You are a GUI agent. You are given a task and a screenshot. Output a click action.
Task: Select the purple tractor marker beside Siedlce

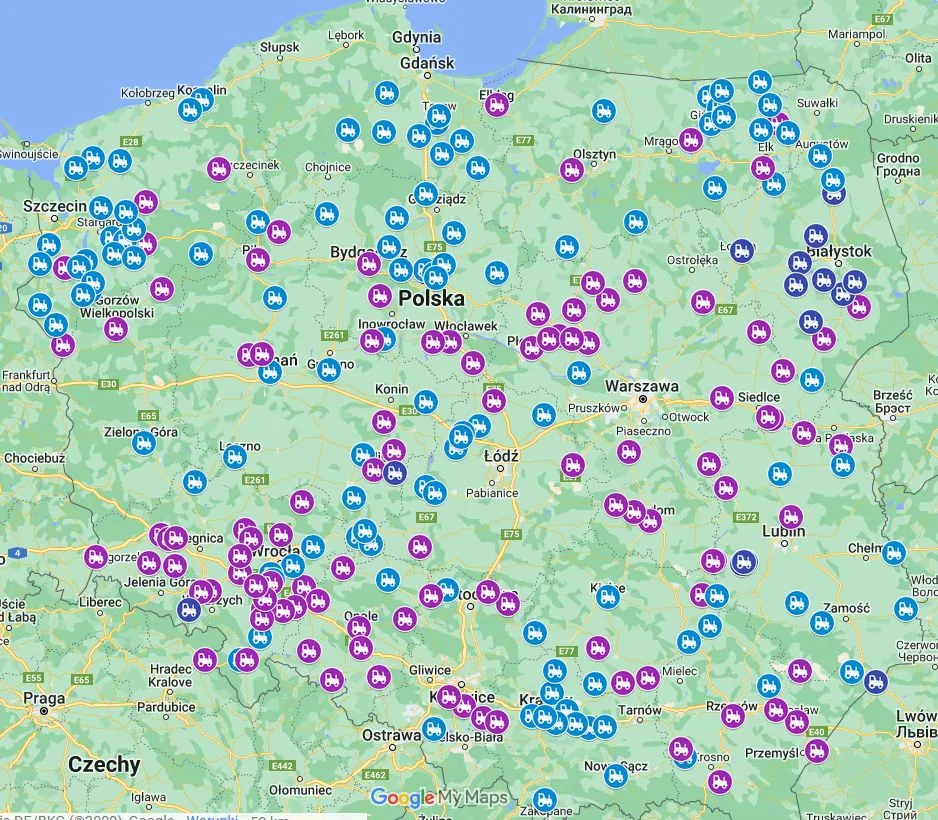720,397
